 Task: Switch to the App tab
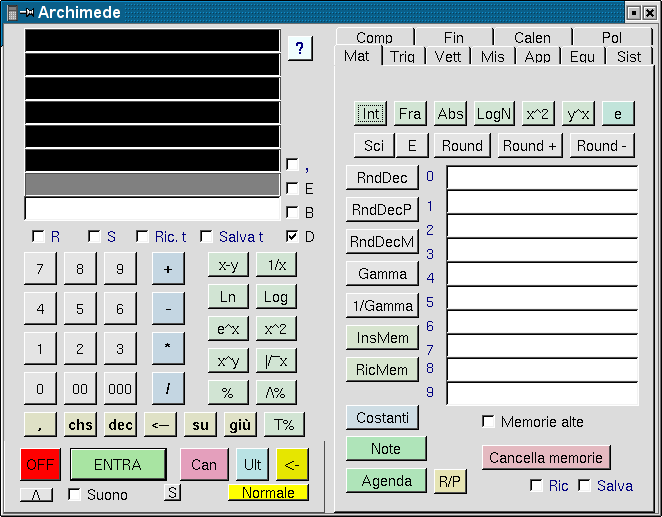pyautogui.click(x=537, y=56)
